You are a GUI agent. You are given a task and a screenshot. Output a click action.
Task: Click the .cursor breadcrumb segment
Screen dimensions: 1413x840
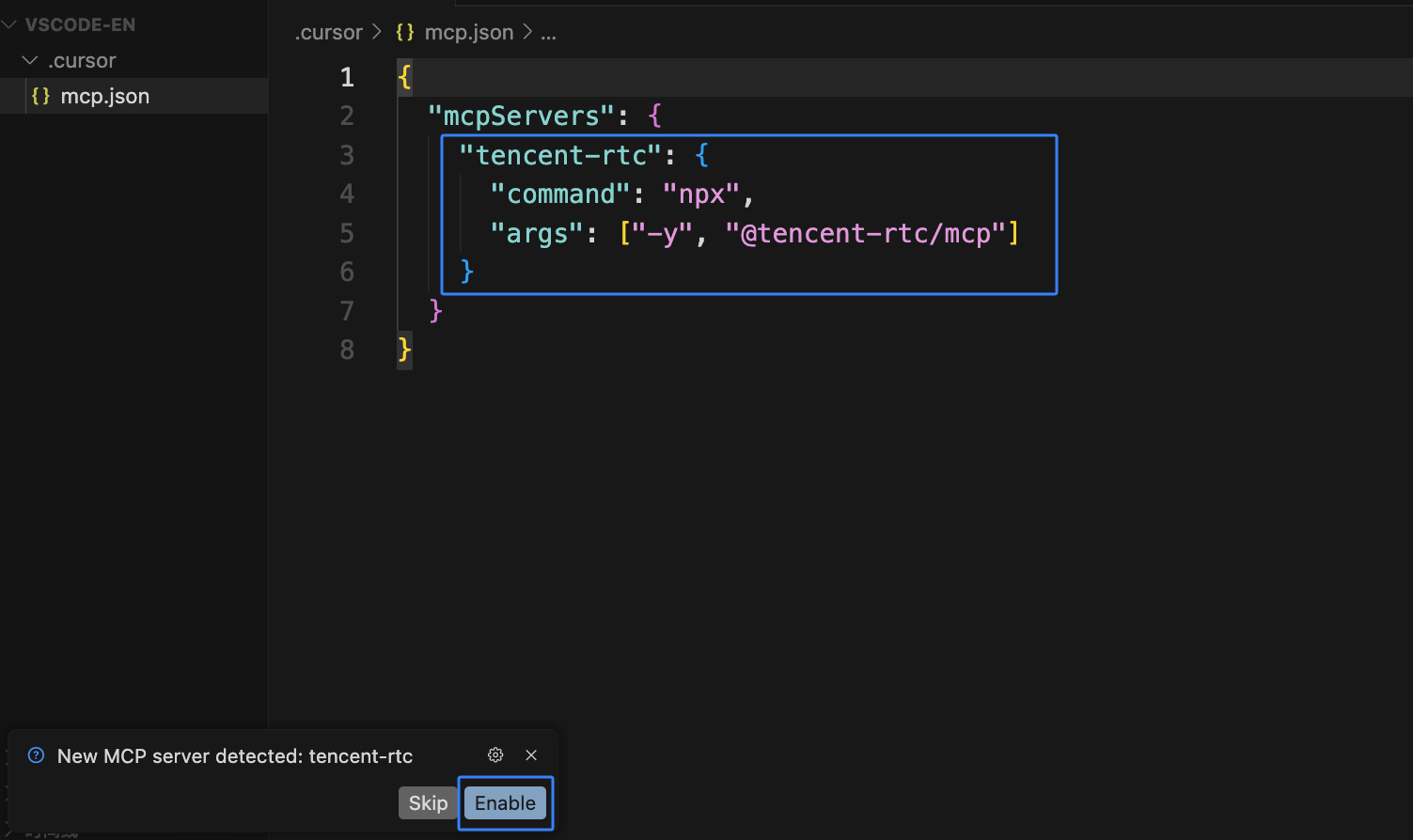click(x=328, y=33)
